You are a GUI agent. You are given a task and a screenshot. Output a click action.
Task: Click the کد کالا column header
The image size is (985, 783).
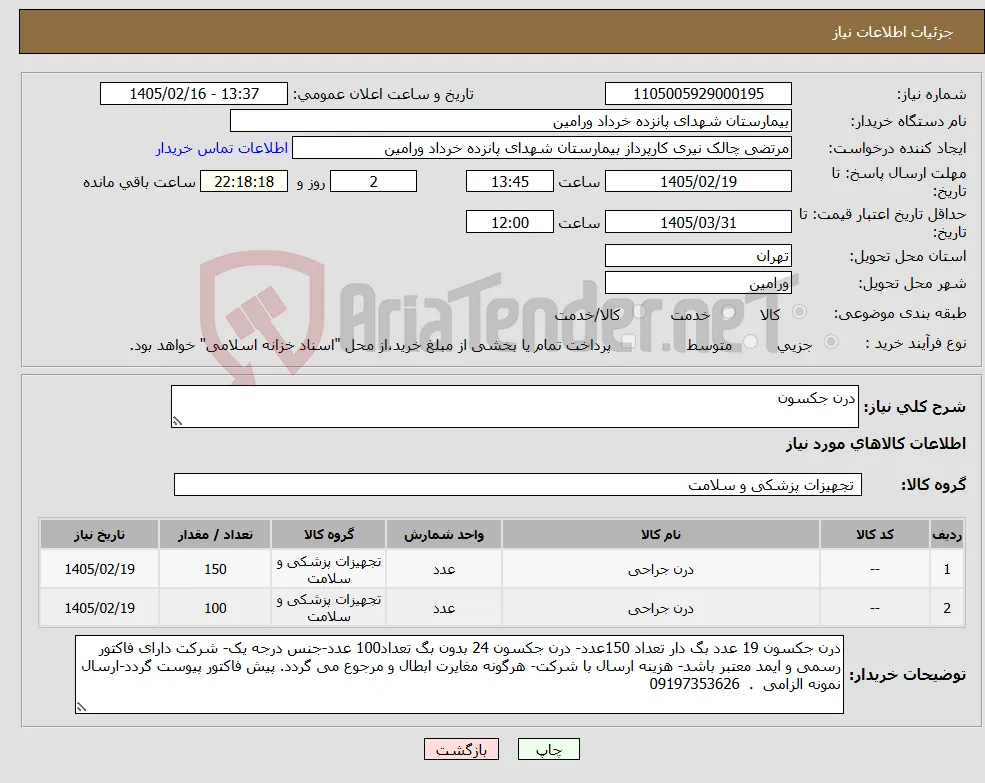(874, 535)
